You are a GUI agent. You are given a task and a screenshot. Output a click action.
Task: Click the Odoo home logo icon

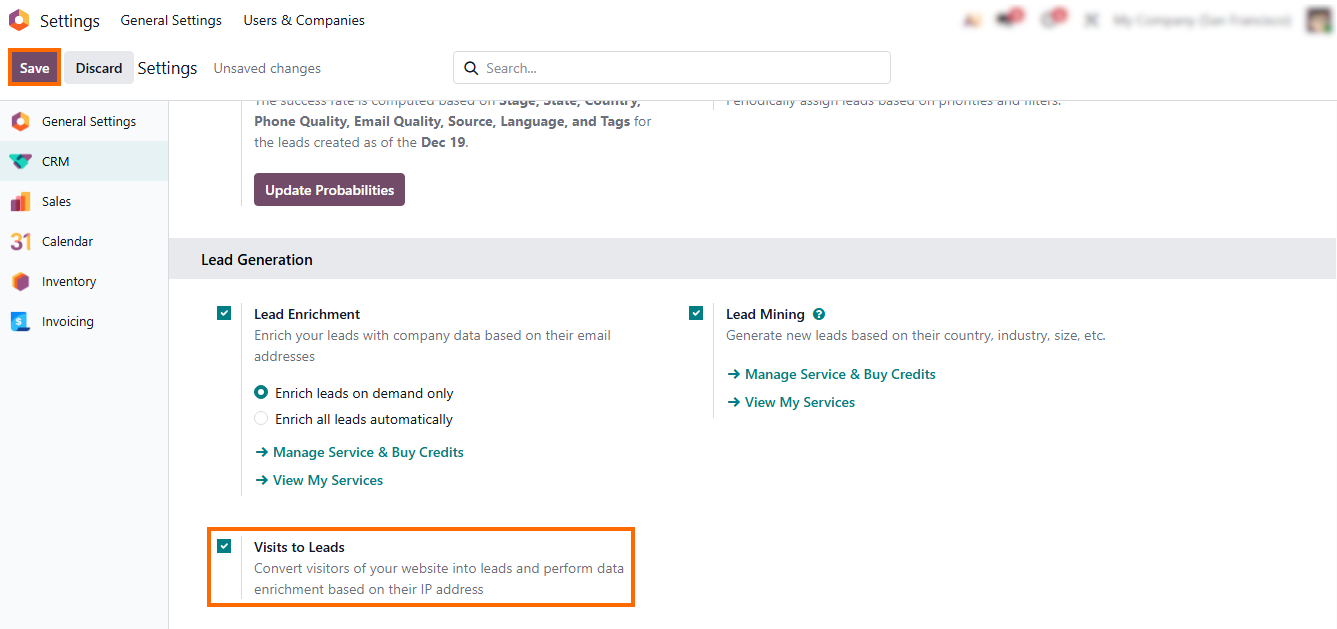pyautogui.click(x=19, y=20)
